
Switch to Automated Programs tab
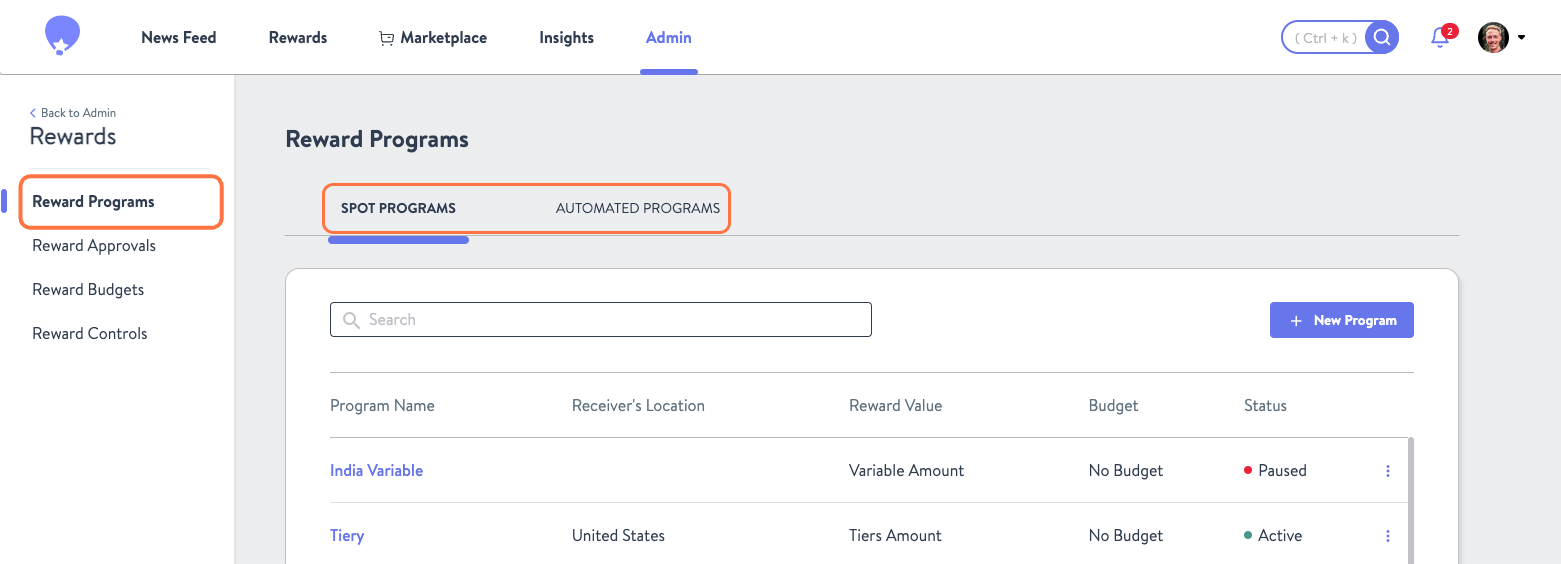(x=638, y=209)
